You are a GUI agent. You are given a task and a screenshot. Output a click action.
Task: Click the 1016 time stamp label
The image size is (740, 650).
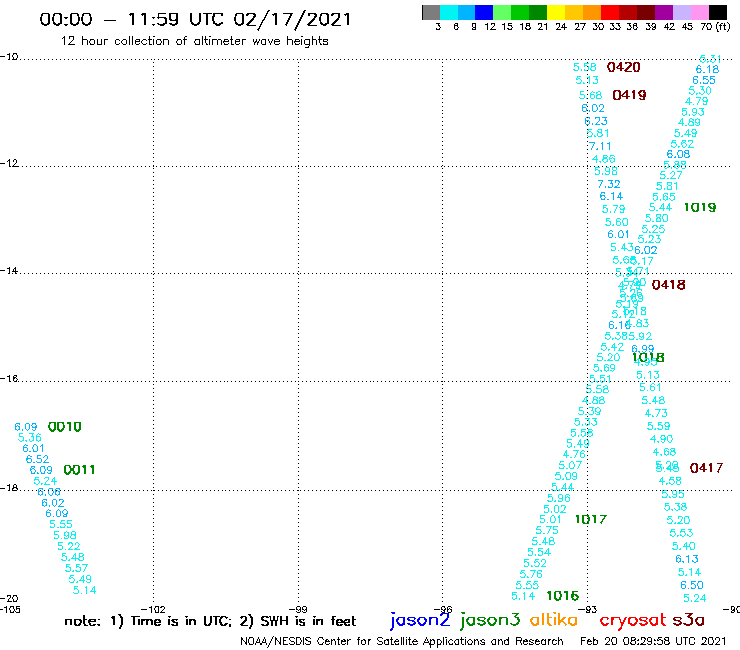tap(562, 596)
